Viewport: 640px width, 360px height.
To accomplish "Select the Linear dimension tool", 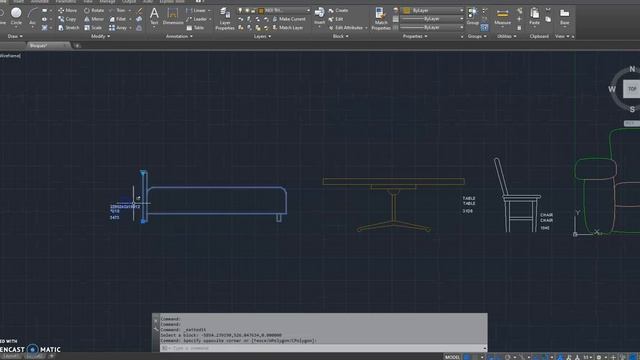I will click(196, 11).
